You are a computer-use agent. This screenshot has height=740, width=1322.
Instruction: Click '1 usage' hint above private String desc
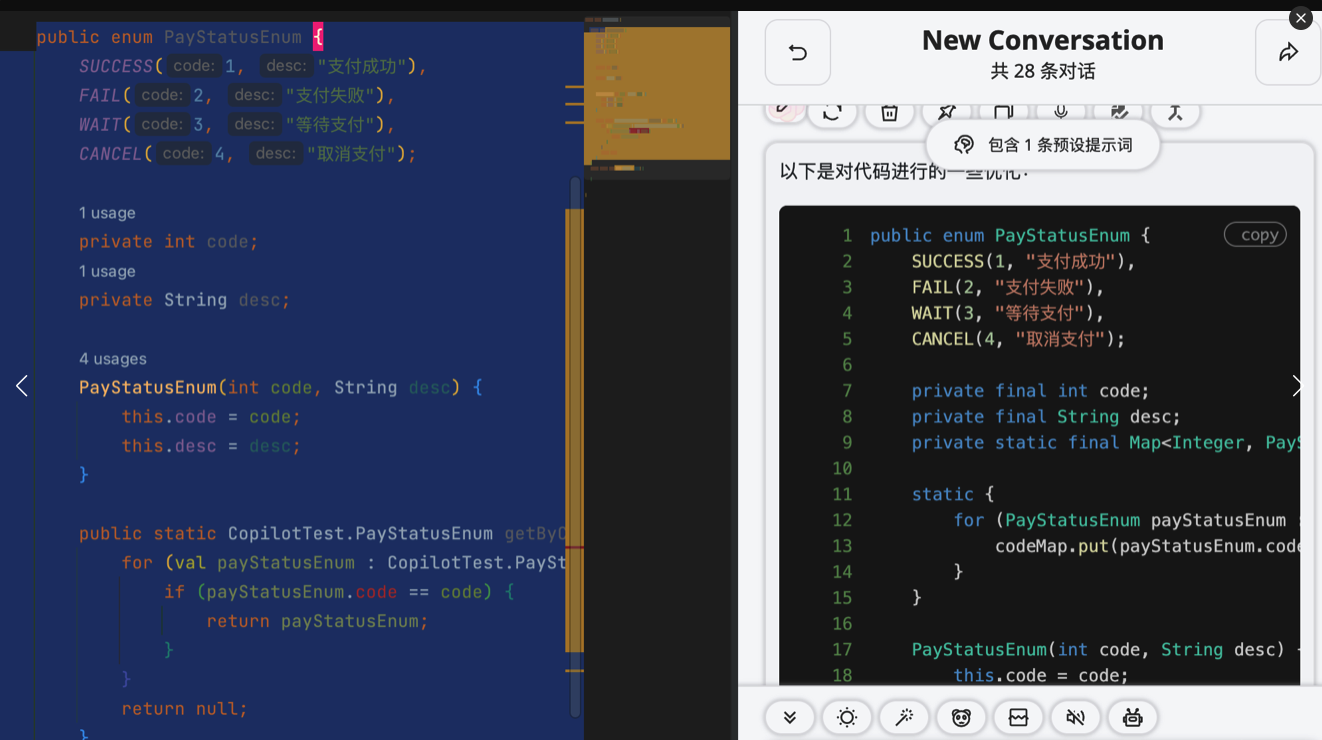(107, 271)
